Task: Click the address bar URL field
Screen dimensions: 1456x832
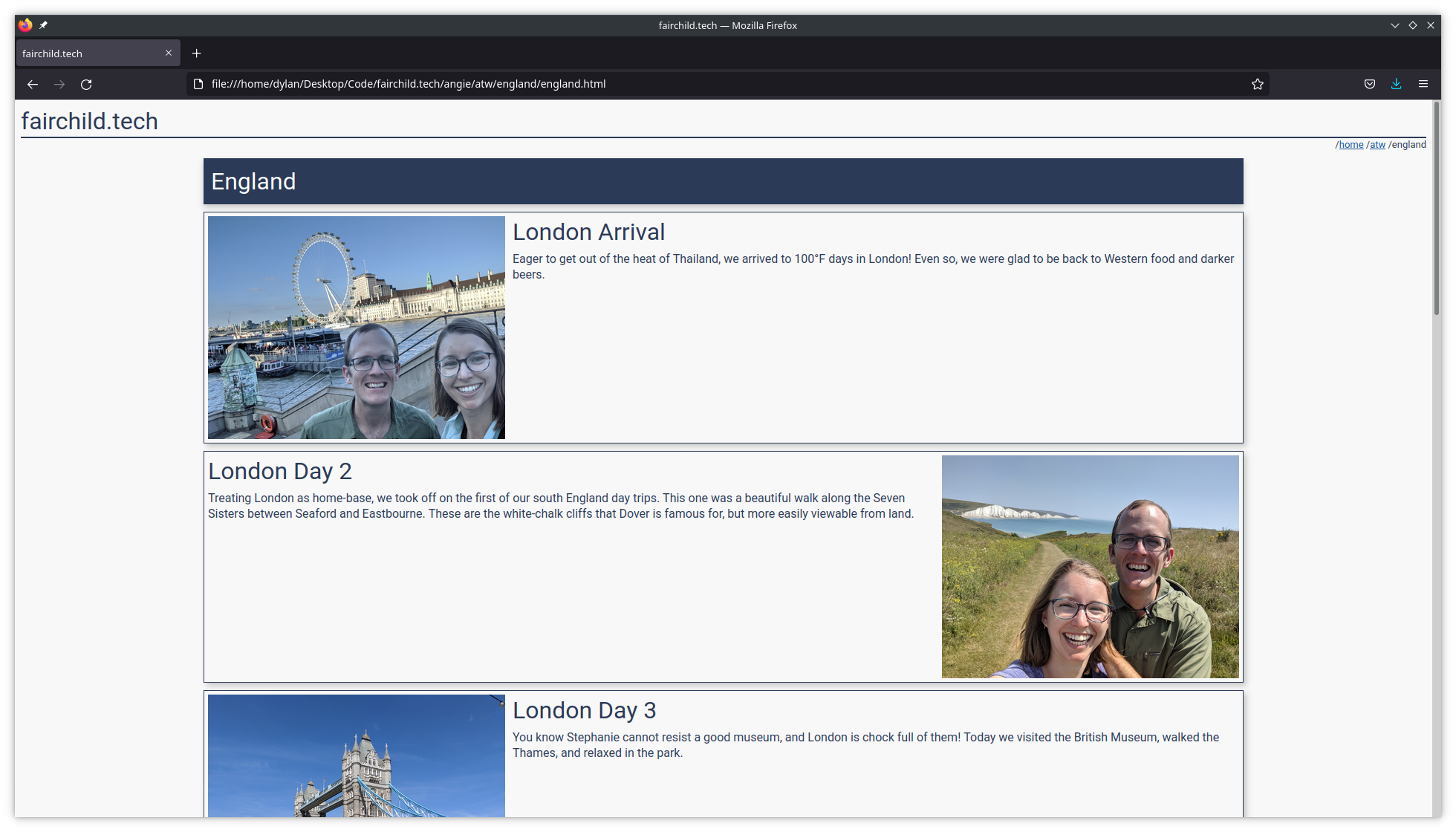Action: click(x=728, y=84)
